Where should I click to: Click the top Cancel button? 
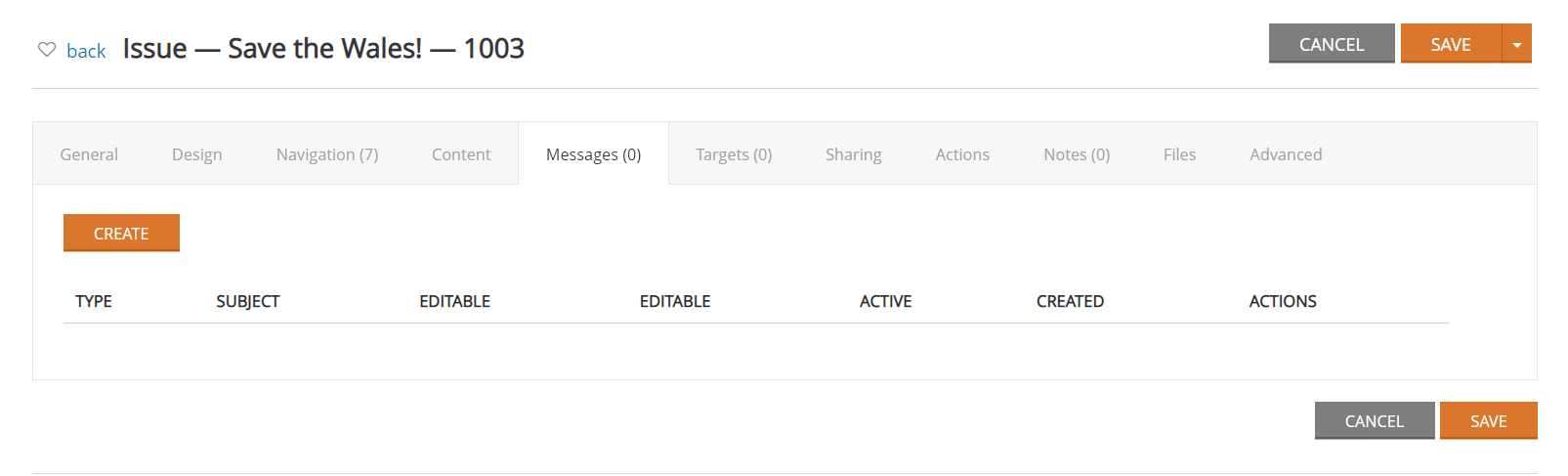click(1332, 44)
